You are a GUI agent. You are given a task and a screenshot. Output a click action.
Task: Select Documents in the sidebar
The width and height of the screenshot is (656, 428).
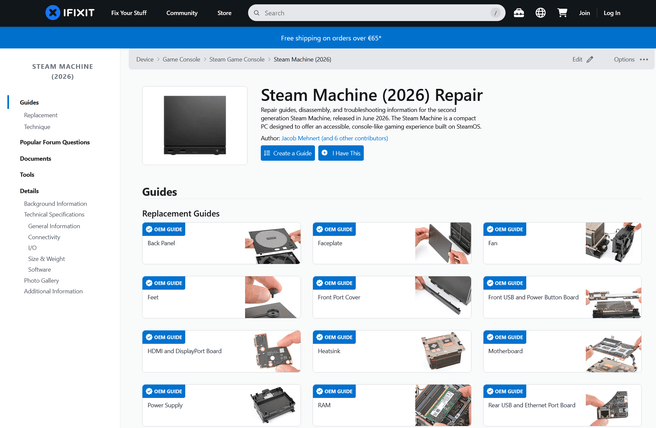[x=36, y=159]
